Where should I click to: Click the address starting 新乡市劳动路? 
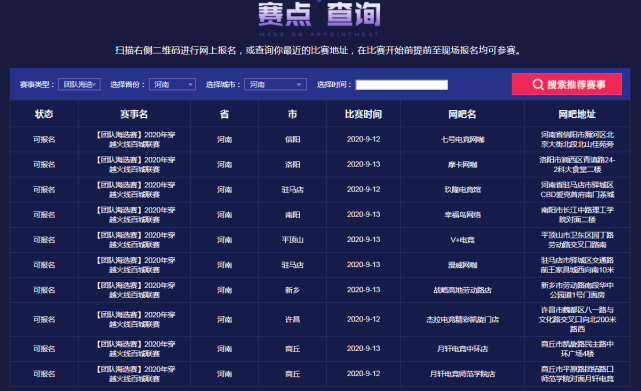point(577,290)
